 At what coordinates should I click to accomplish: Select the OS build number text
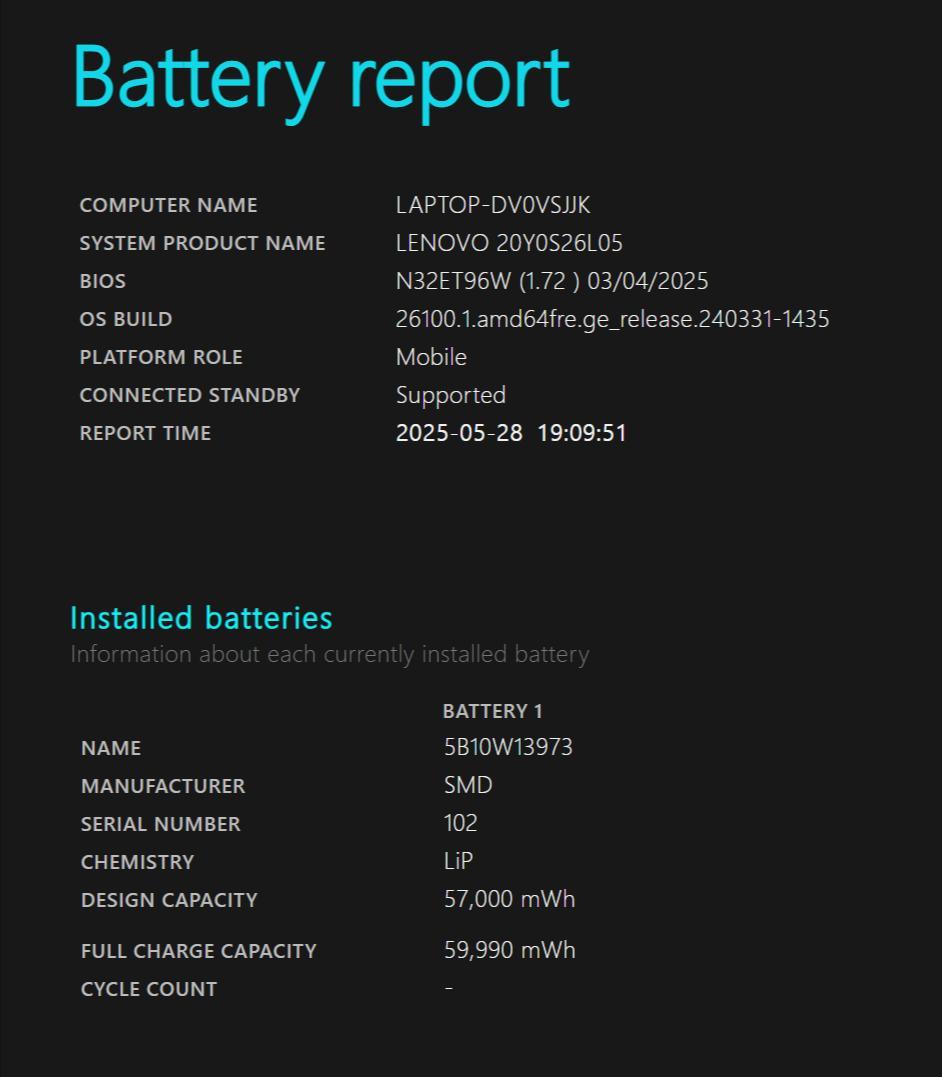tap(612, 319)
